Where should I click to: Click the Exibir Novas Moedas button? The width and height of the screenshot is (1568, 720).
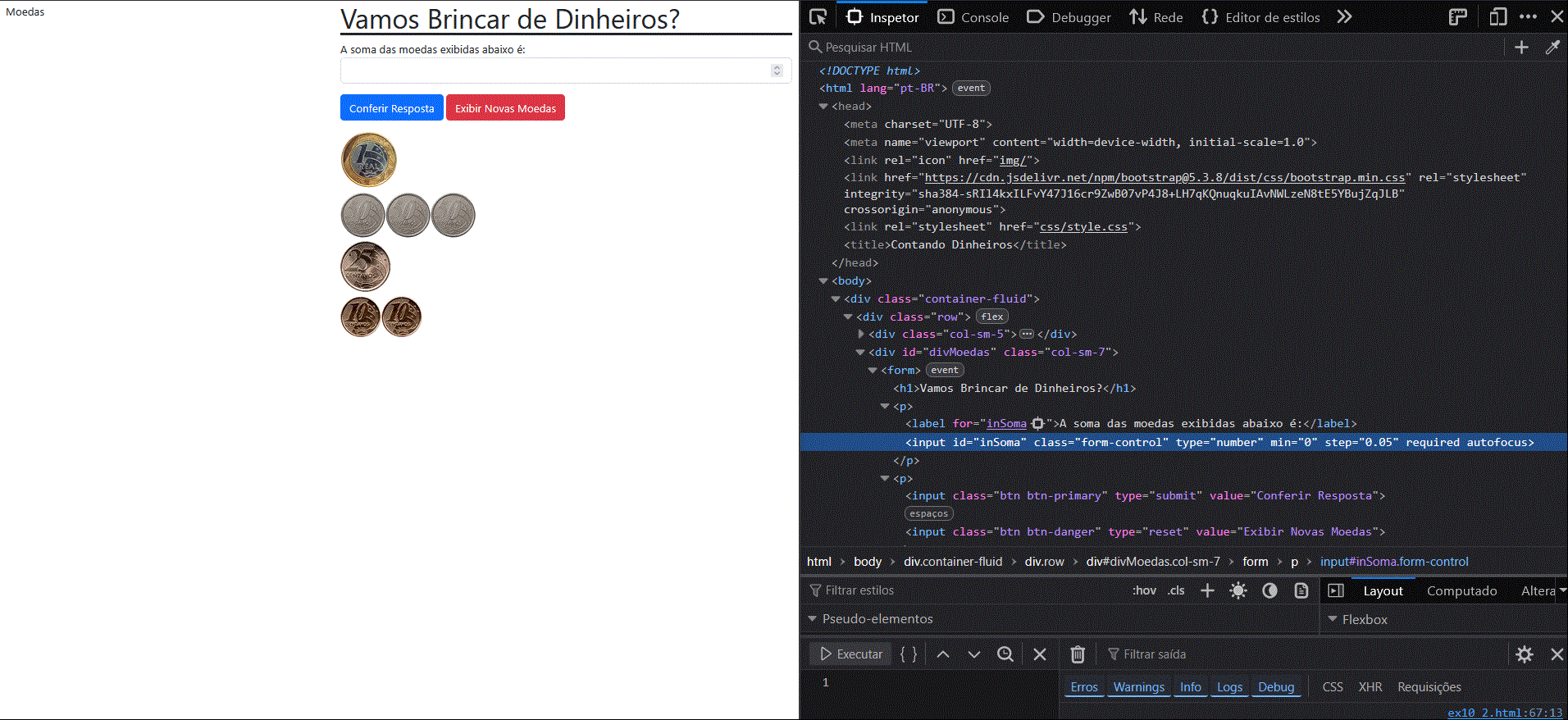coord(506,108)
